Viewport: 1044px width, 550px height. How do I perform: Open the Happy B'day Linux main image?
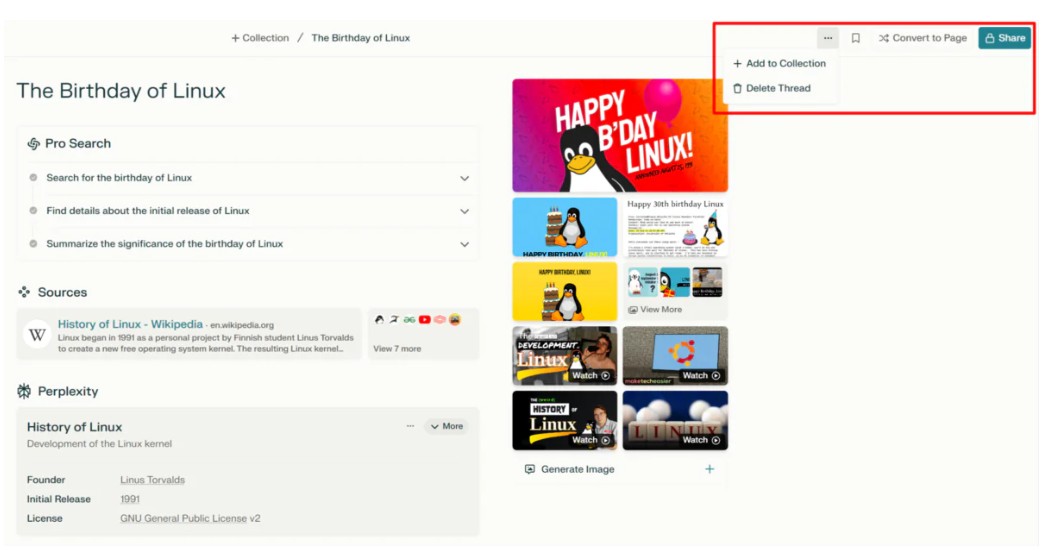point(620,135)
